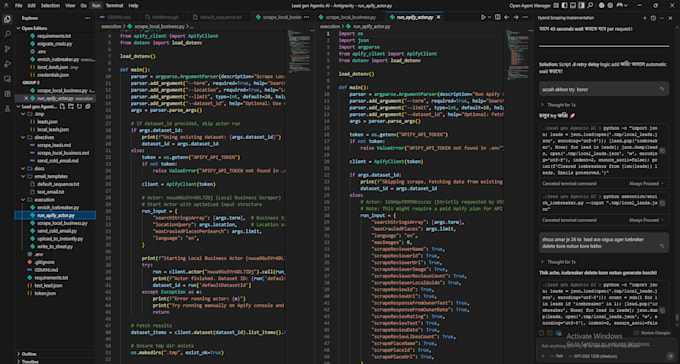This screenshot has height=364, width=680.
Task: Refresh the explorer file tree
Action: (x=80, y=106)
